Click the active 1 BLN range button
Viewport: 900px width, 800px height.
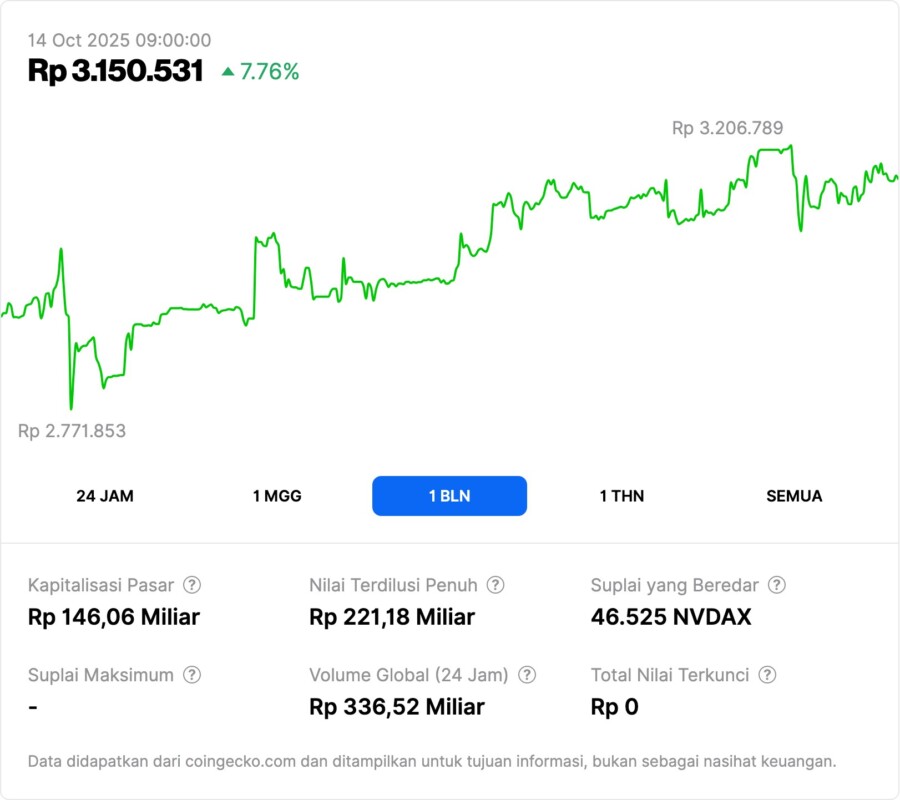(449, 496)
